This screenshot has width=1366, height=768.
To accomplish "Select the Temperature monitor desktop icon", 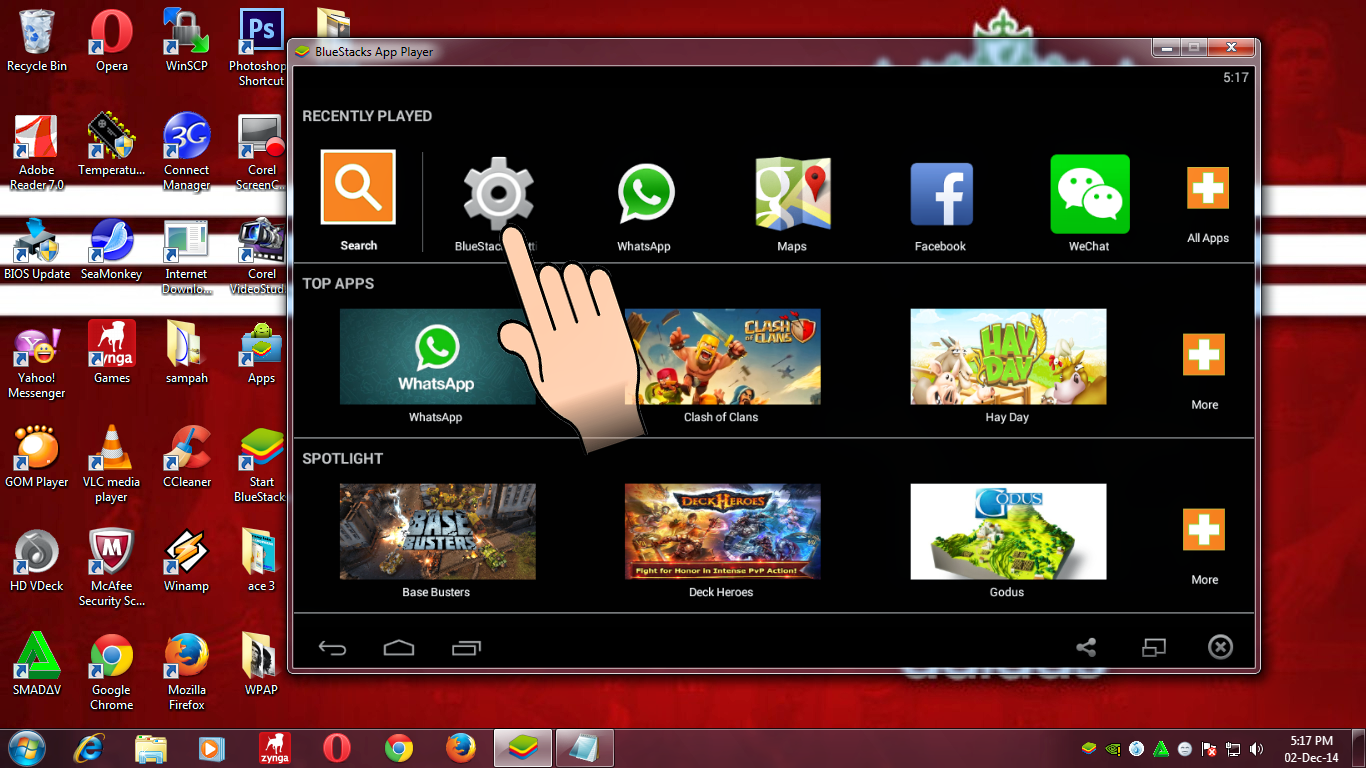I will coord(112,145).
